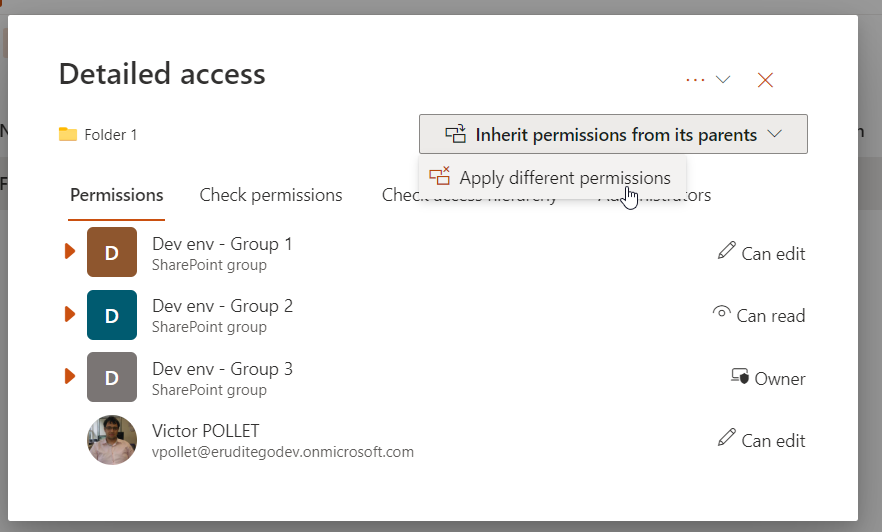Expand the Dev env - Group 1 row
The height and width of the screenshot is (532, 882).
click(70, 251)
